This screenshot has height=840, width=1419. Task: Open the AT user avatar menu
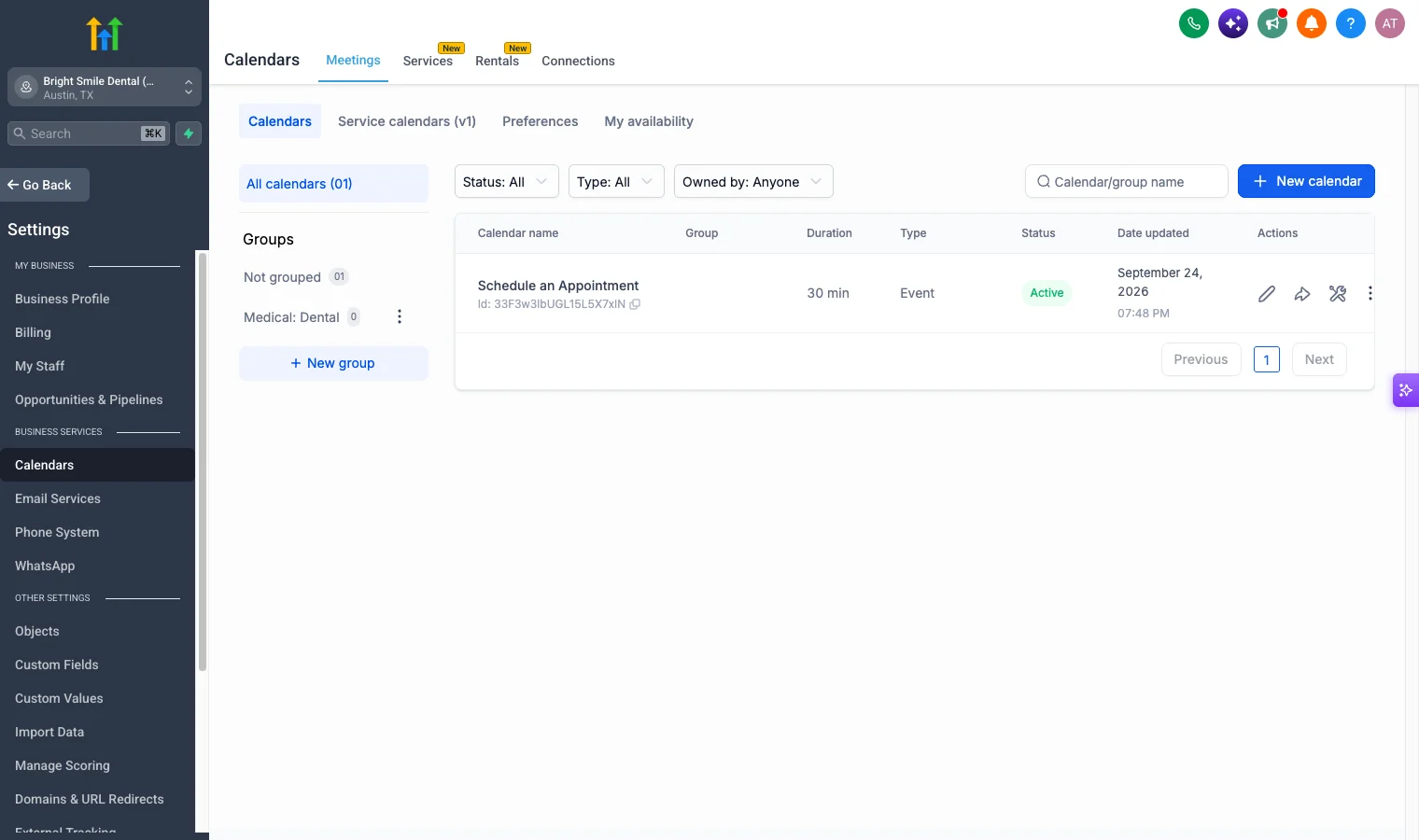[1390, 23]
